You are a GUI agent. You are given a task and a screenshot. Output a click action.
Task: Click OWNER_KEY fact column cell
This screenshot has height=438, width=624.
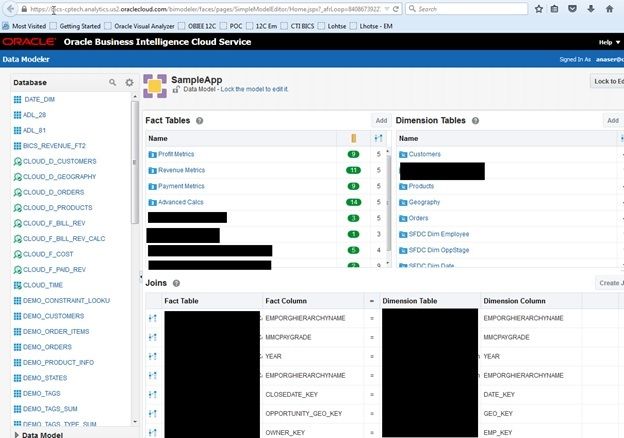click(285, 433)
